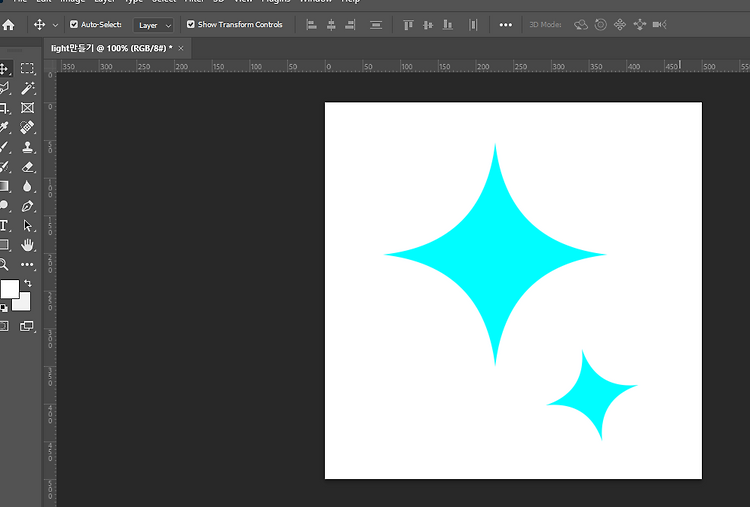
Task: Click the small cyan star on canvas
Action: pos(592,395)
